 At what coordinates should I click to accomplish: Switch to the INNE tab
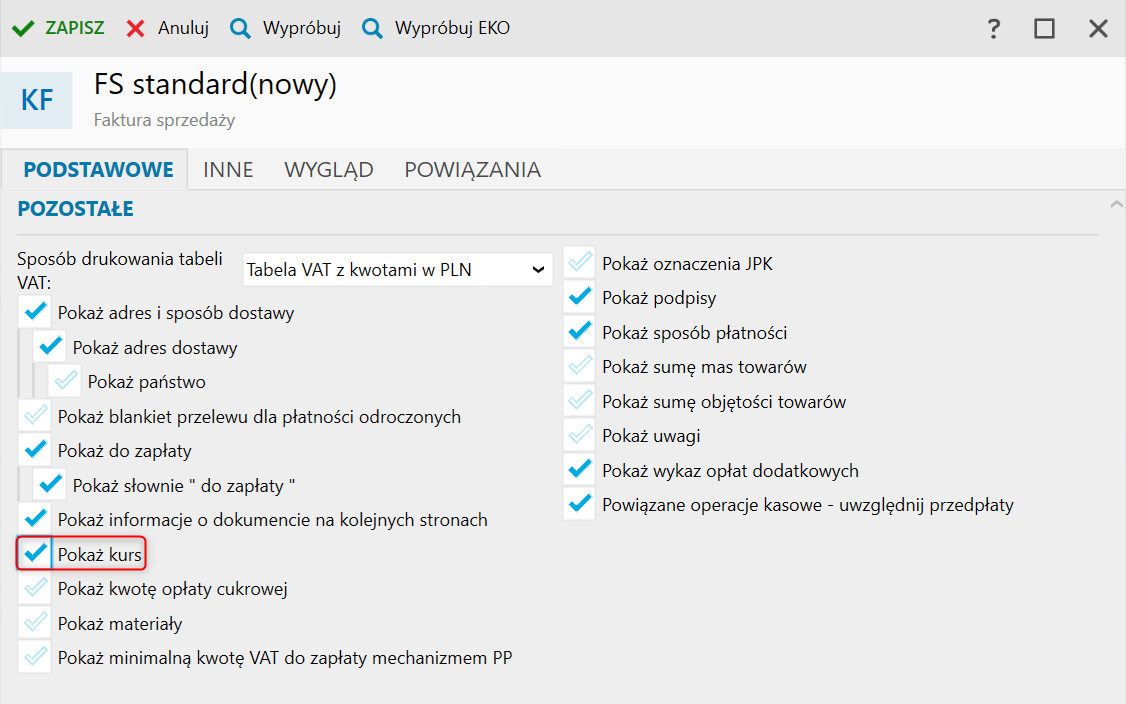coord(228,170)
